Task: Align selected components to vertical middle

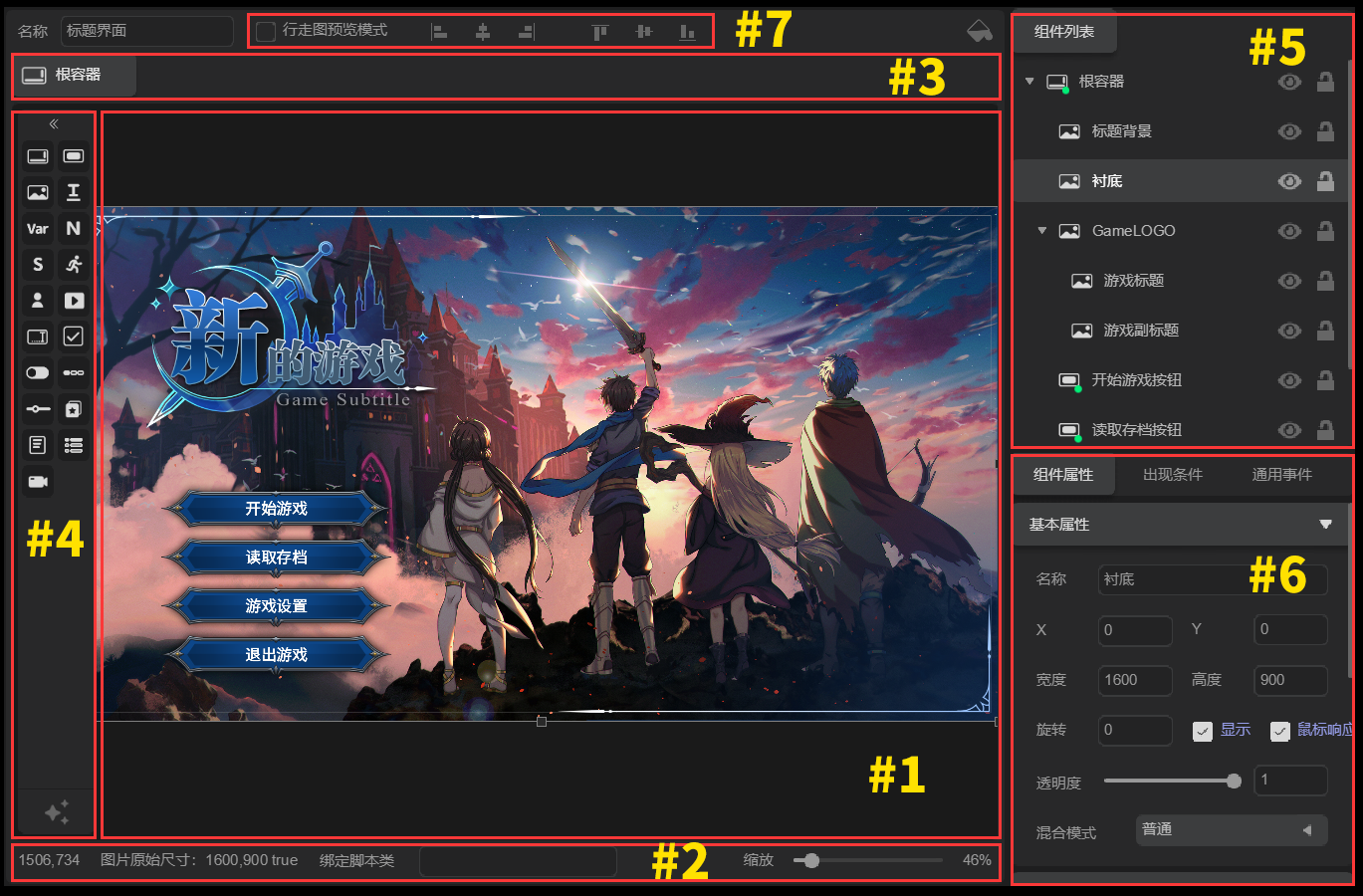Action: tap(644, 32)
